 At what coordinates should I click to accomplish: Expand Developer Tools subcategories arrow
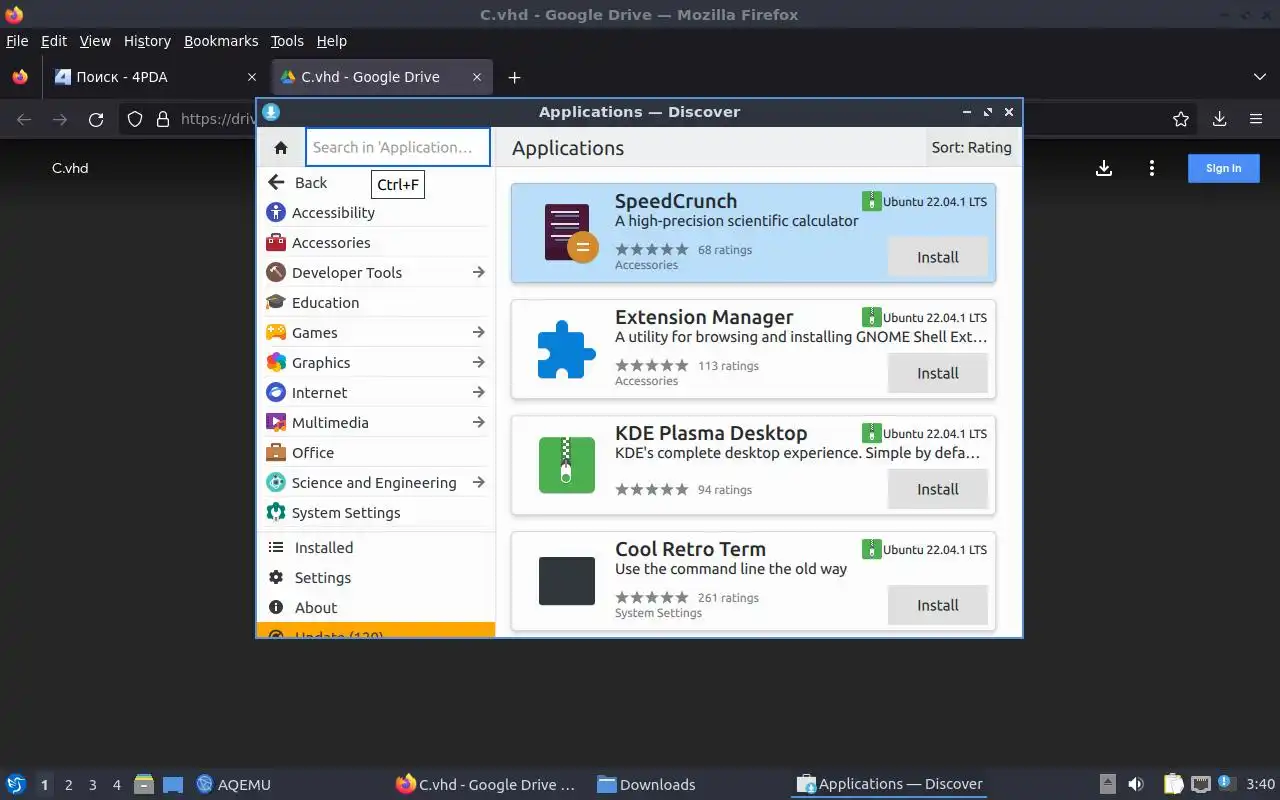coord(478,272)
